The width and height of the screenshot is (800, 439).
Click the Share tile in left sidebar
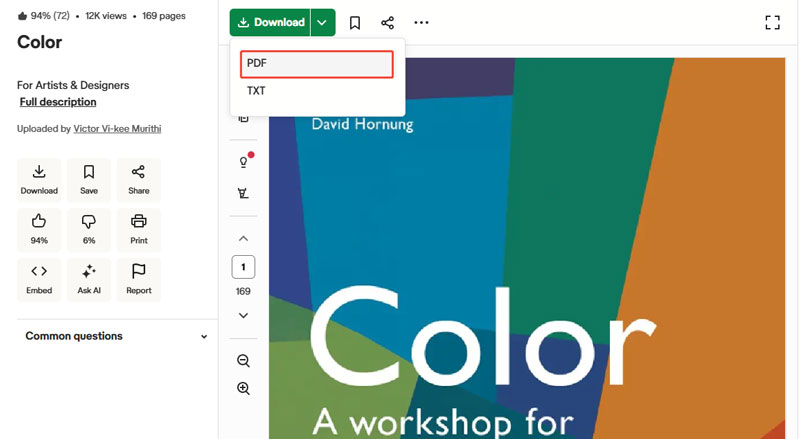[x=139, y=180]
